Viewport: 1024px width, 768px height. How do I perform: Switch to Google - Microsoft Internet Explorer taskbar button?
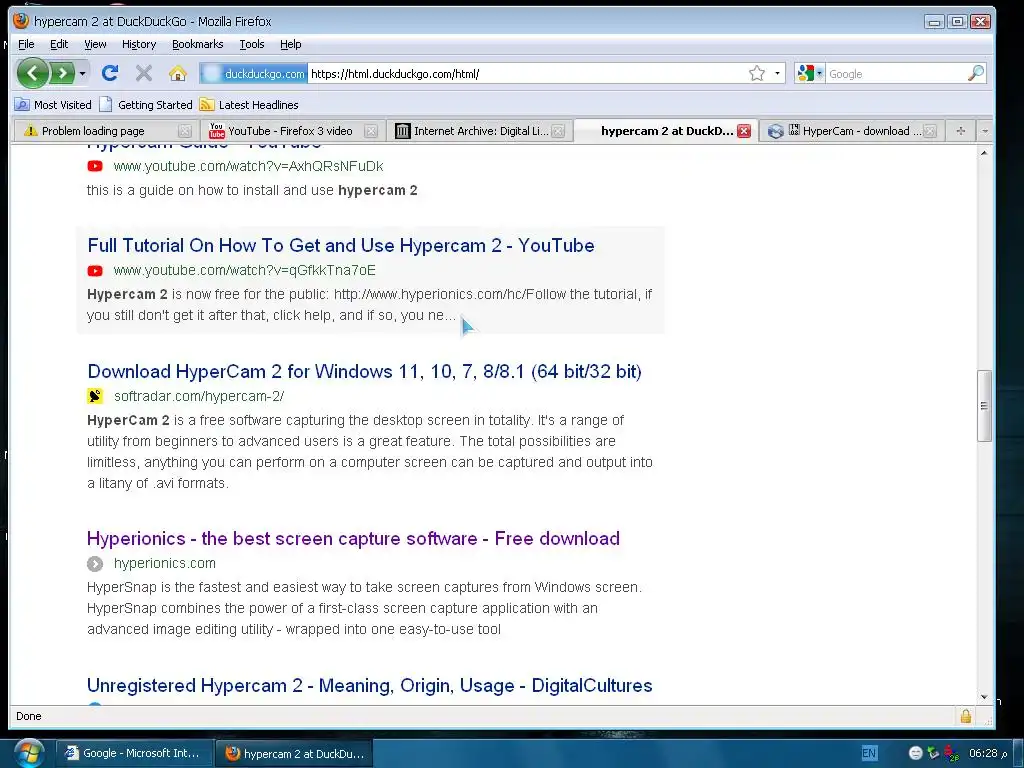134,753
